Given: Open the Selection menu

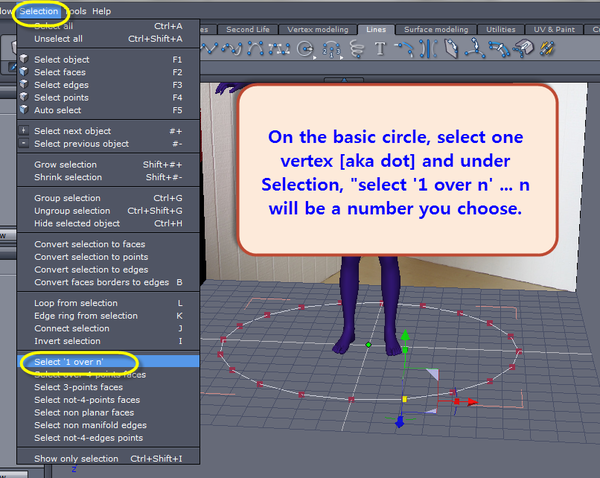Looking at the screenshot, I should 39,11.
